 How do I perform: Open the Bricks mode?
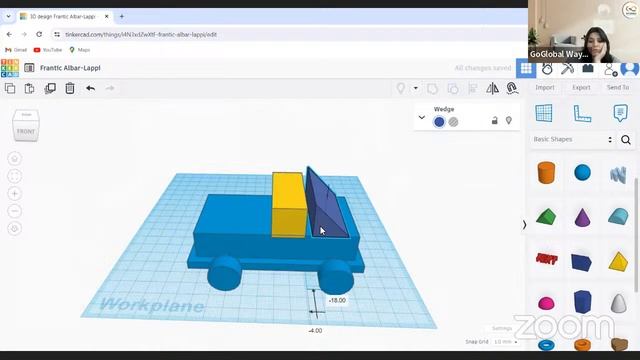point(588,69)
